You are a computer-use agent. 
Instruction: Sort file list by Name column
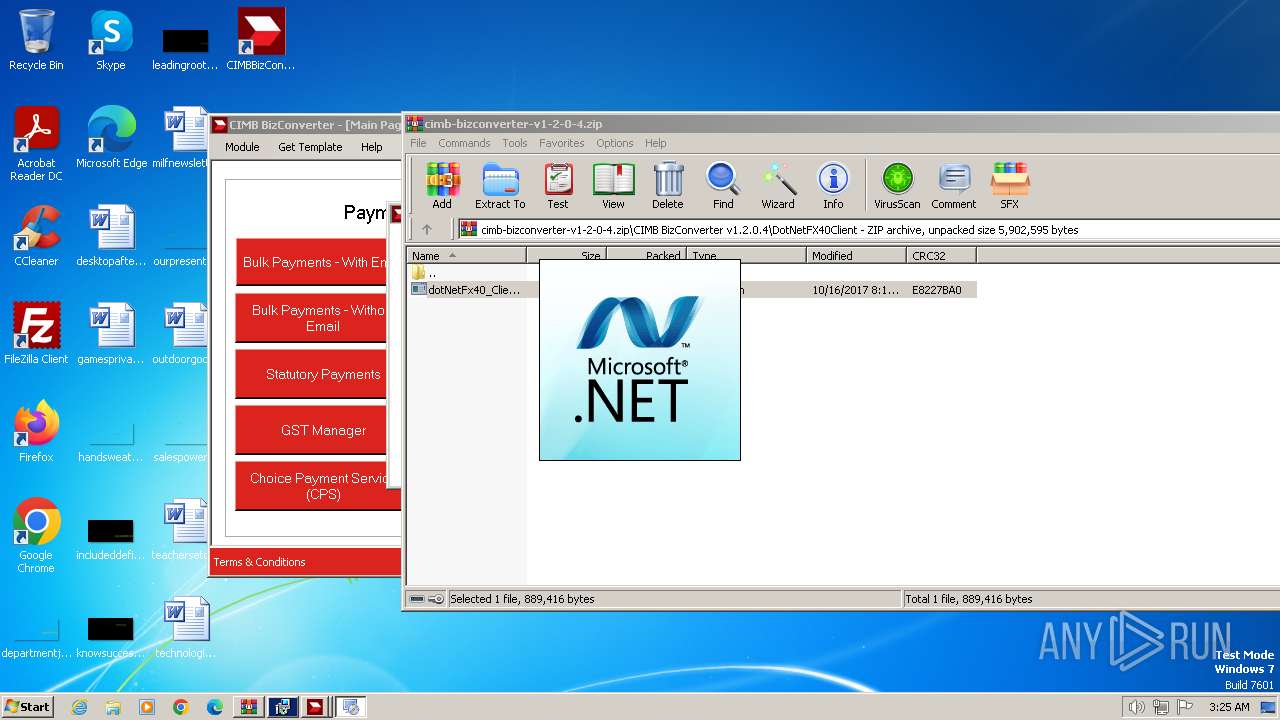click(466, 256)
